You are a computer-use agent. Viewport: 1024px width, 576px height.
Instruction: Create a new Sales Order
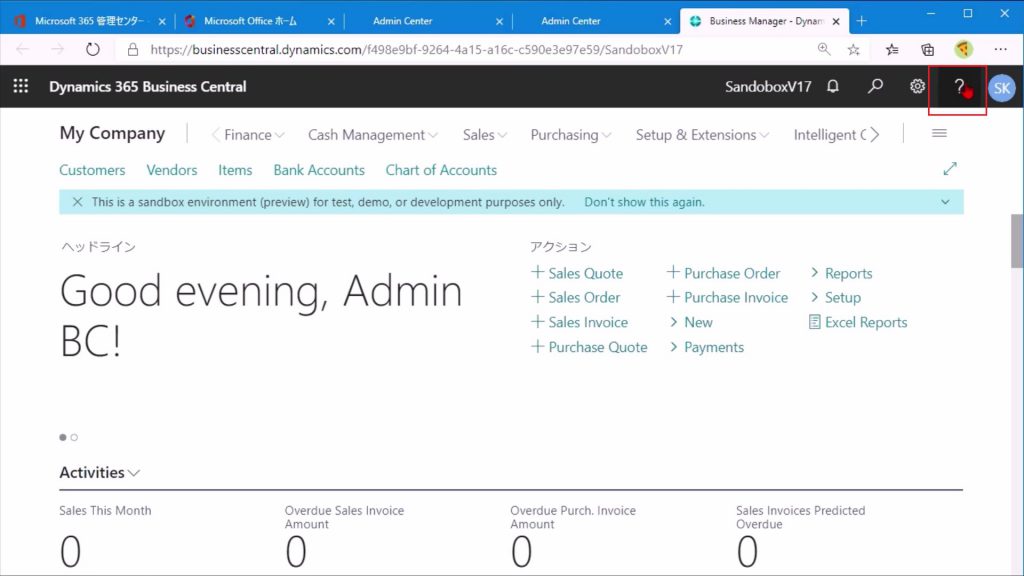click(576, 297)
